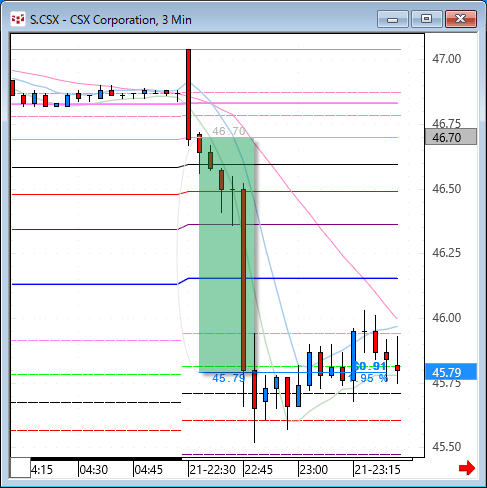Screen dimensions: 487x488
Task: Click the red scroll-right arrow
Action: [466, 468]
